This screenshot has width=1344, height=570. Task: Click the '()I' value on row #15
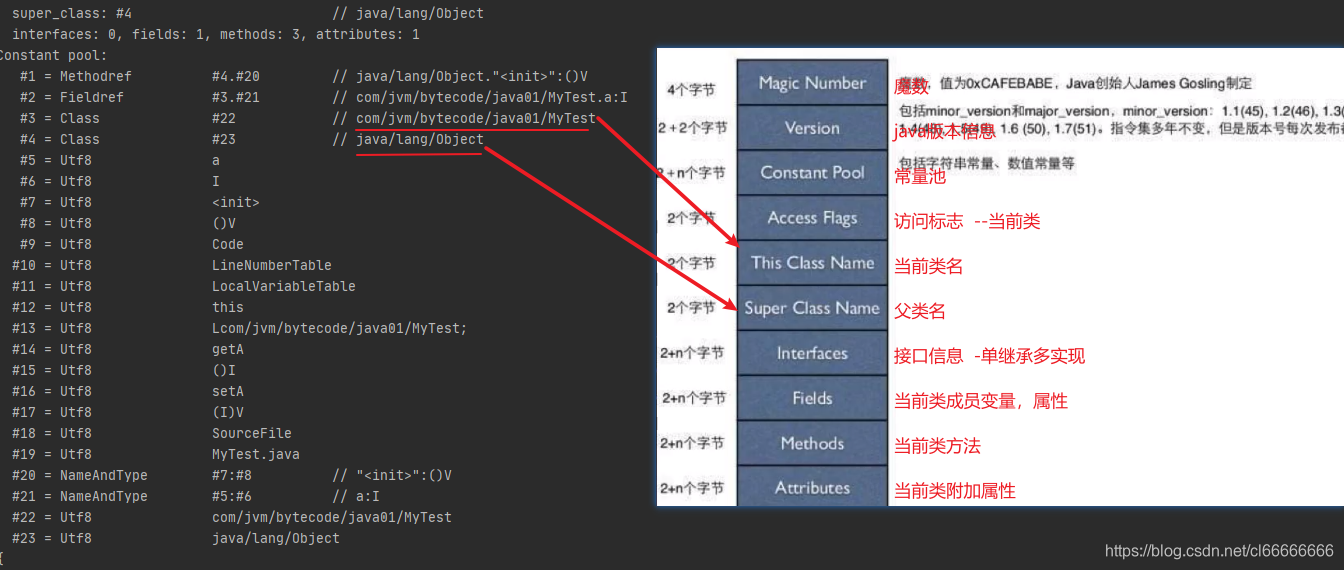pyautogui.click(x=224, y=370)
